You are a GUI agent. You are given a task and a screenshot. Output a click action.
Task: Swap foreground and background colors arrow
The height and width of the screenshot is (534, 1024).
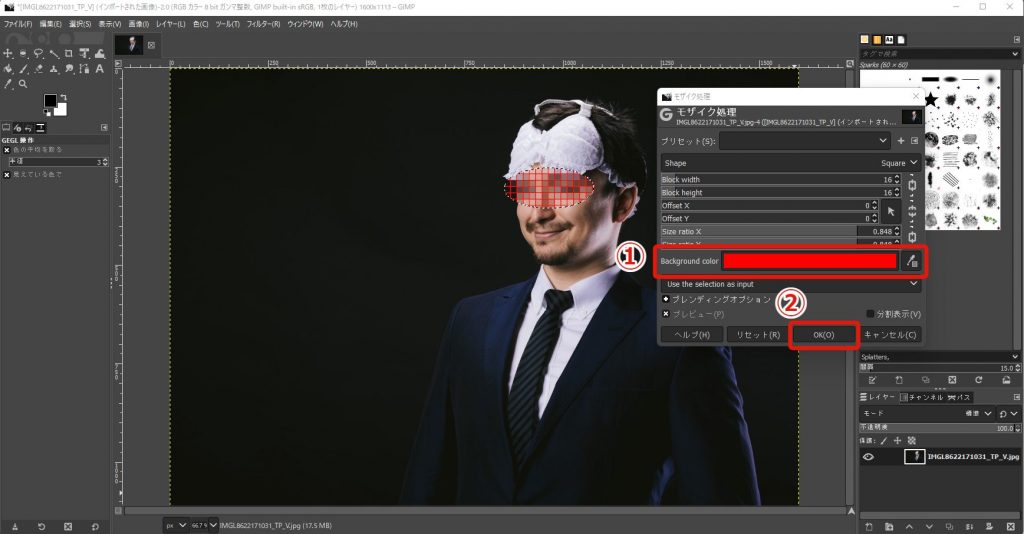(65, 97)
